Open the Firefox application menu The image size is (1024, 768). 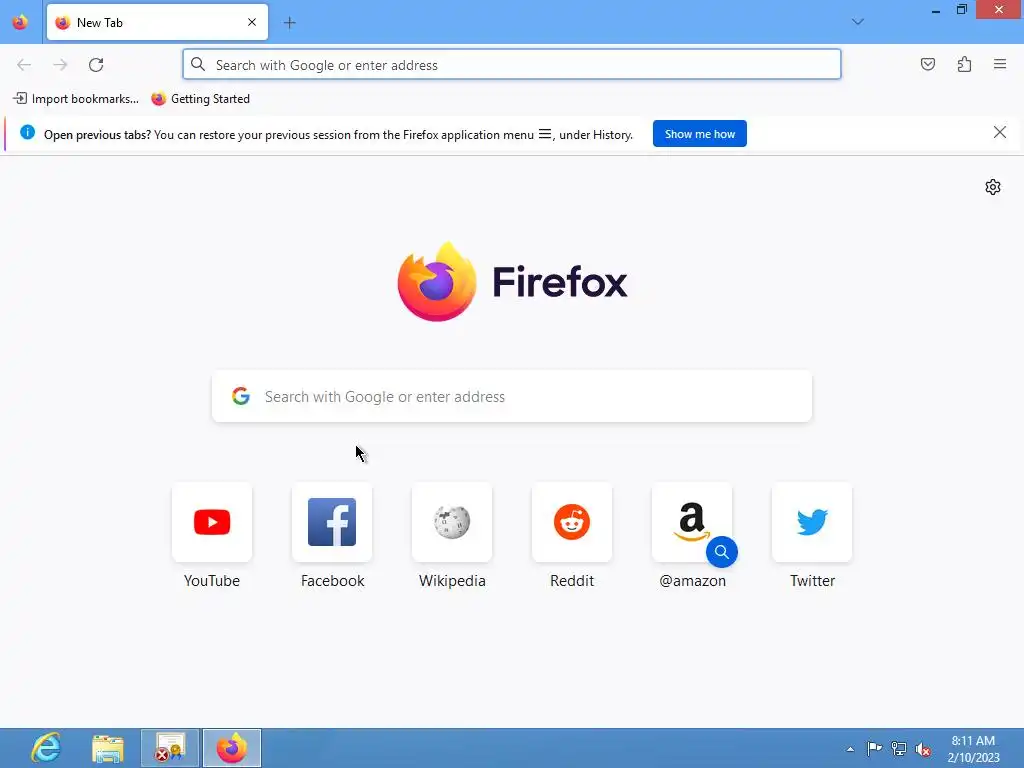tap(1000, 64)
